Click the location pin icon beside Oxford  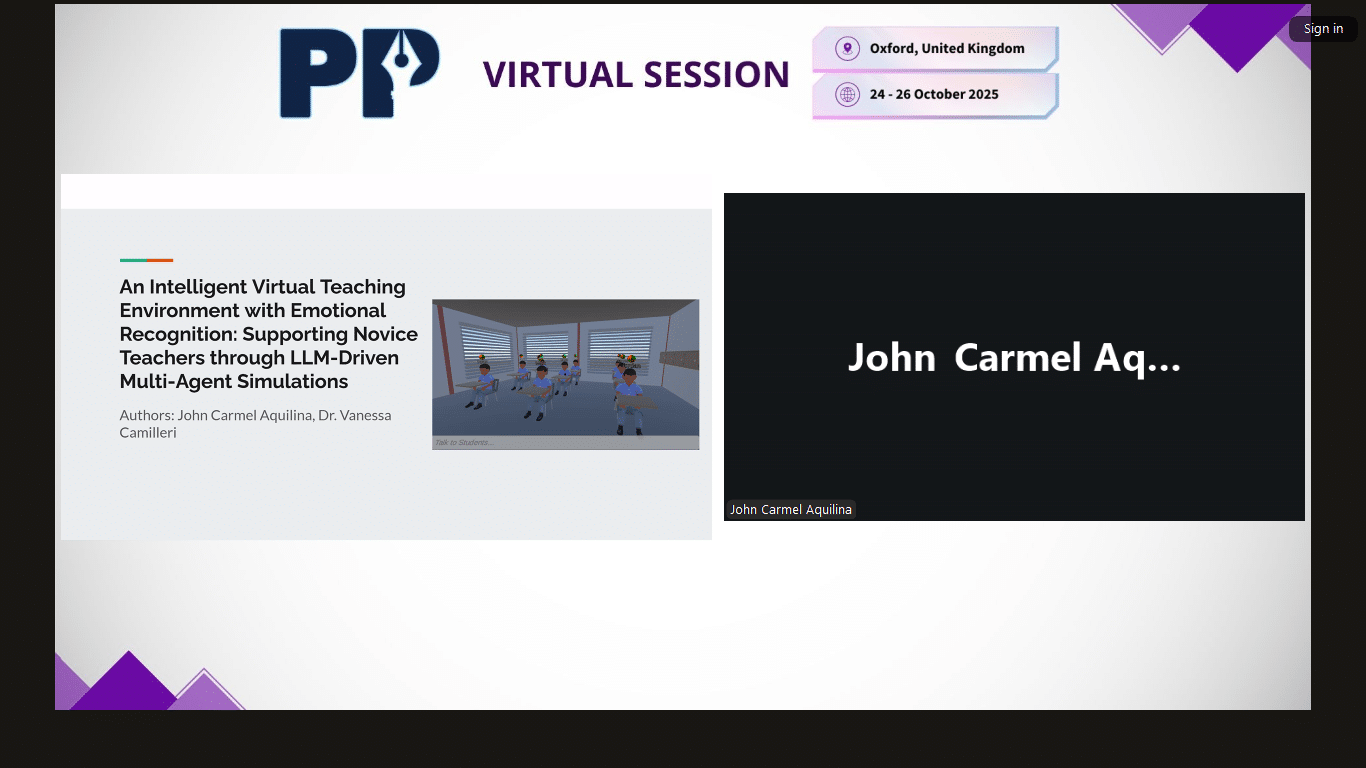click(847, 48)
